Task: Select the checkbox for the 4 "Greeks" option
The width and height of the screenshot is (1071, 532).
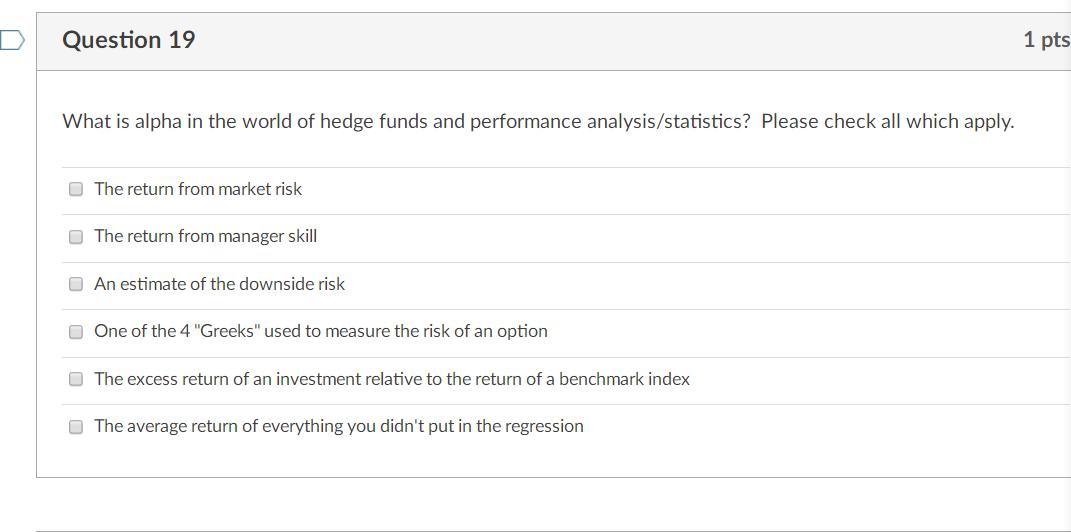Action: [x=76, y=332]
